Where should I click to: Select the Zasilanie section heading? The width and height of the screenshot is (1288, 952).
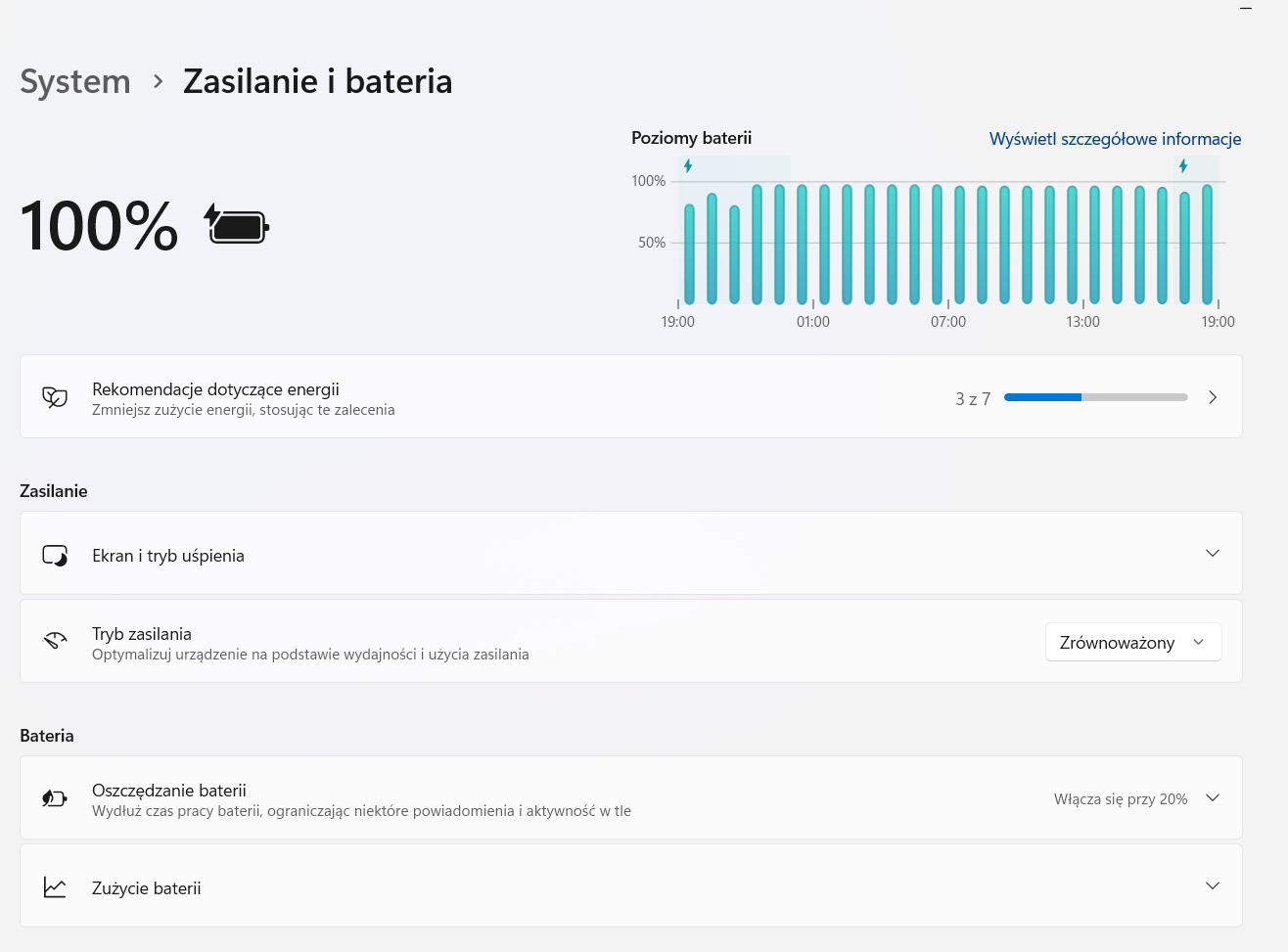(x=54, y=490)
